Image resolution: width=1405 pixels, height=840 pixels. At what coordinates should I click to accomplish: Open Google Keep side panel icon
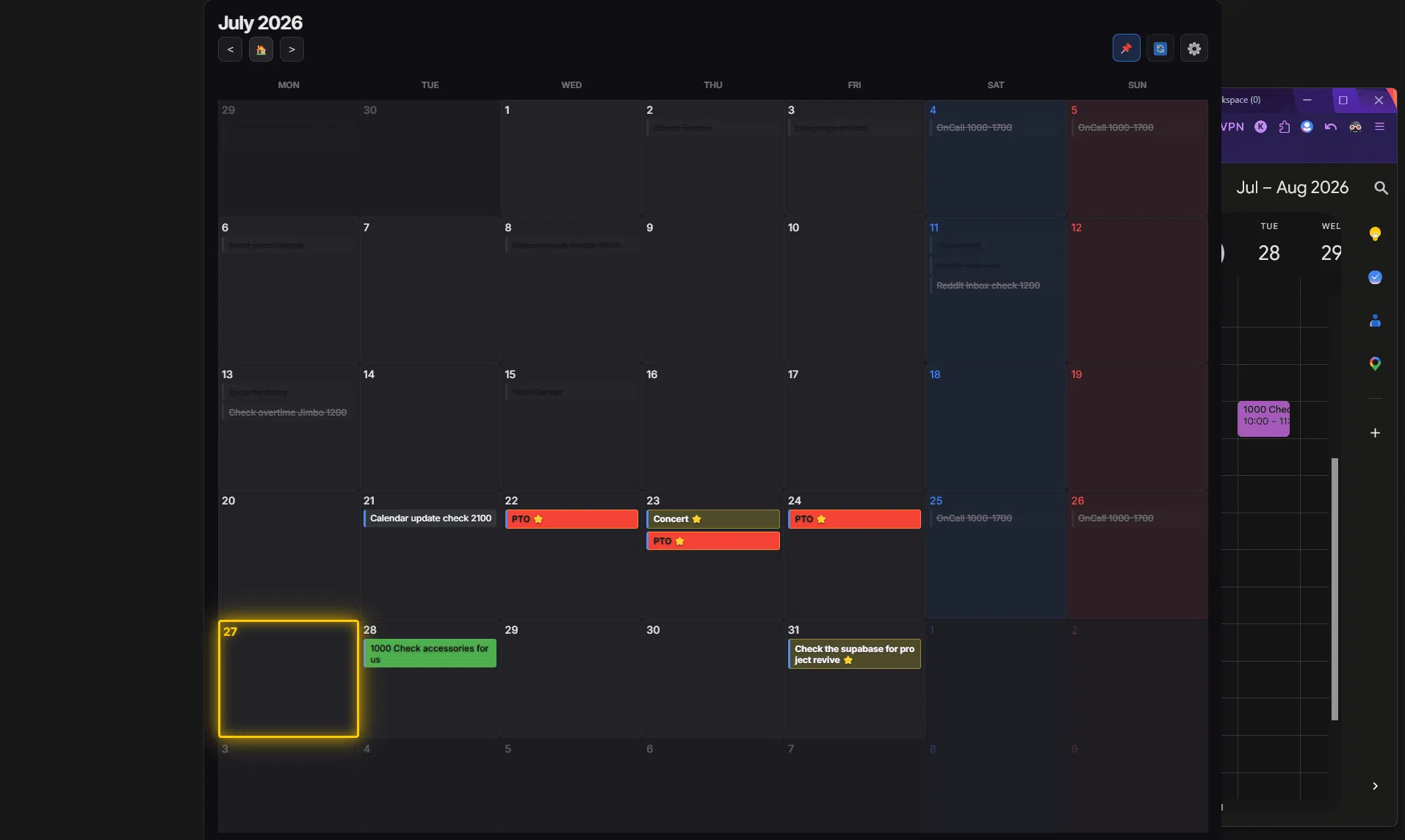pos(1375,234)
